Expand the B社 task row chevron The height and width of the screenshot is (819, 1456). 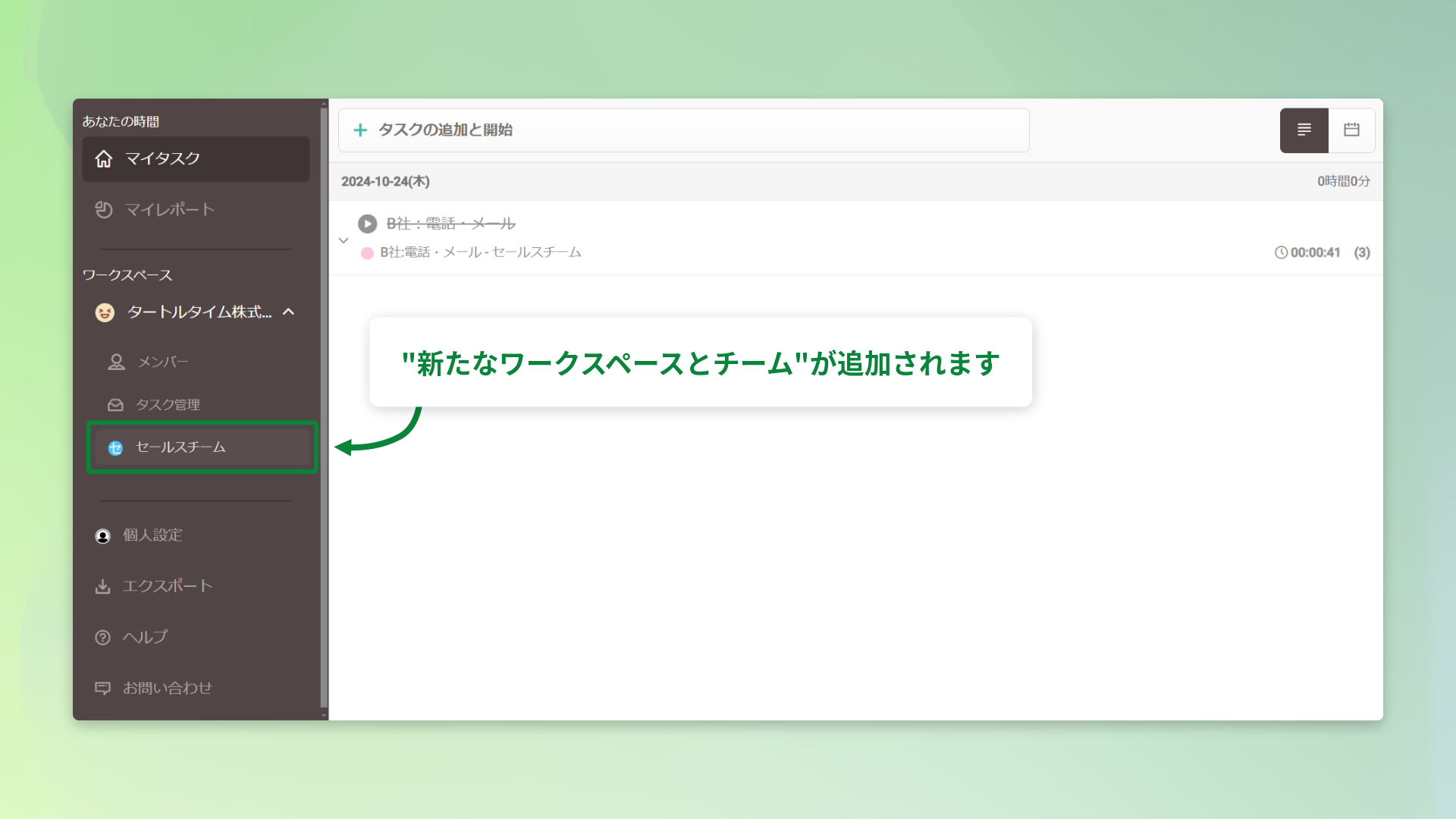(x=344, y=240)
